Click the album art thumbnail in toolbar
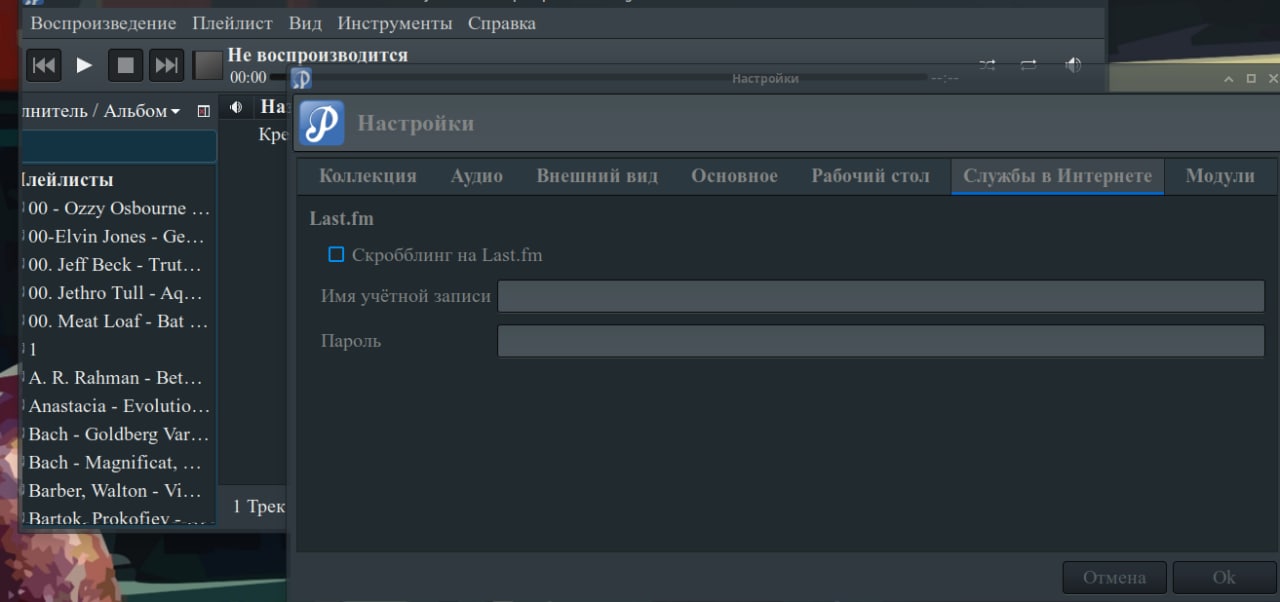Screen dimensions: 1280x602 tap(207, 66)
